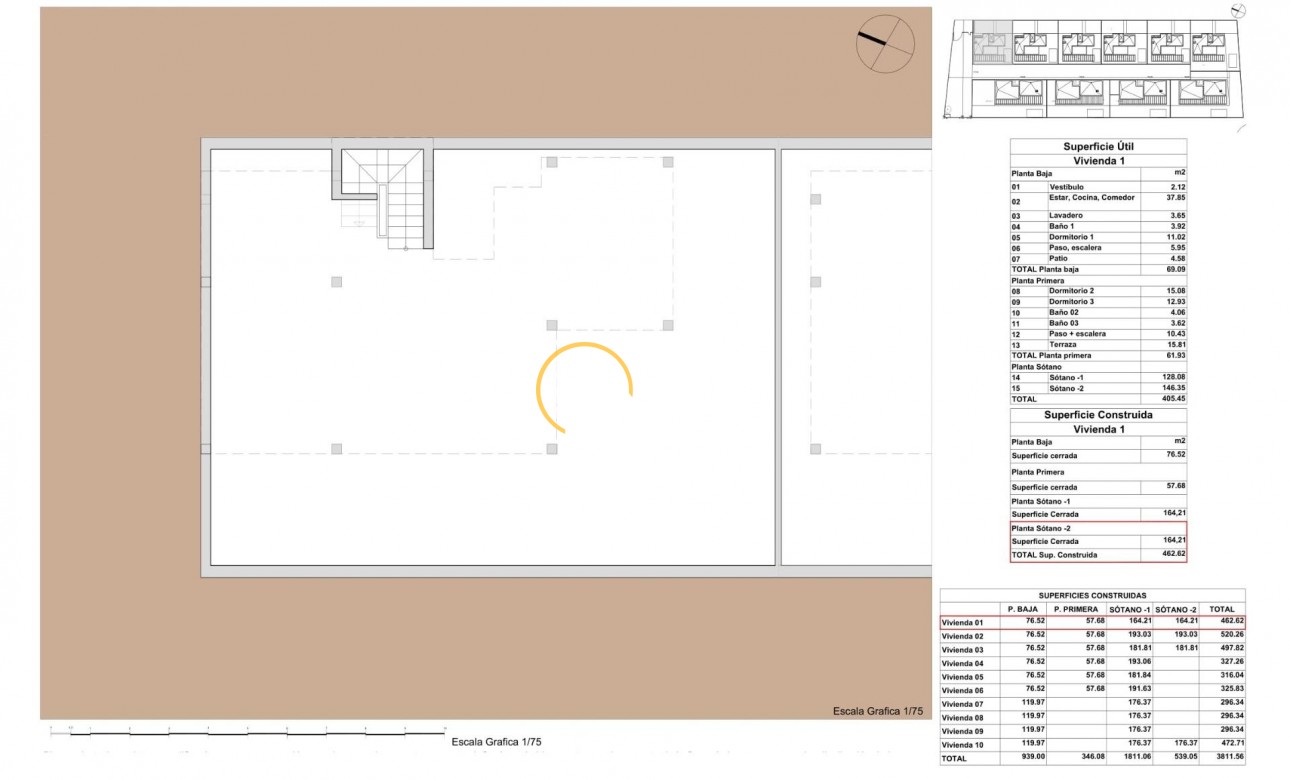Image resolution: width=1290 pixels, height=780 pixels.
Task: Click the total useful area value 405.45
Action: pos(1172,399)
